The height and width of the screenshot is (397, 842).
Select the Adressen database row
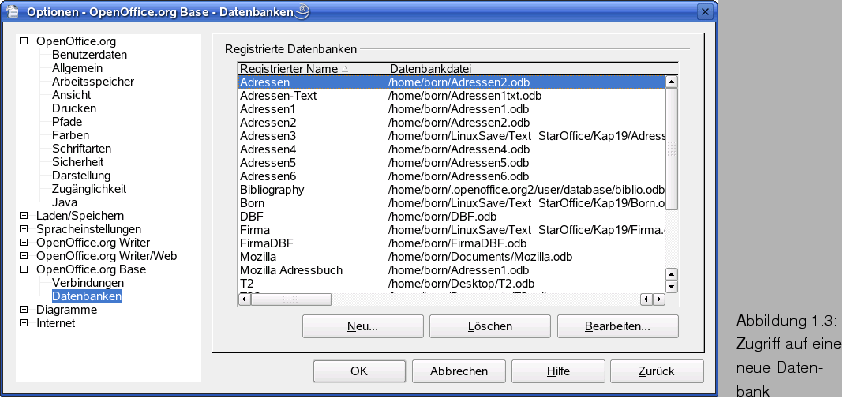pyautogui.click(x=451, y=82)
